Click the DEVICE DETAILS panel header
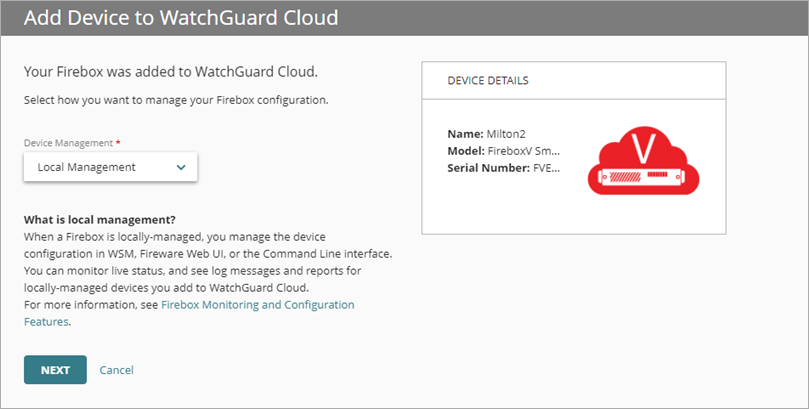This screenshot has height=409, width=809. pyautogui.click(x=488, y=80)
